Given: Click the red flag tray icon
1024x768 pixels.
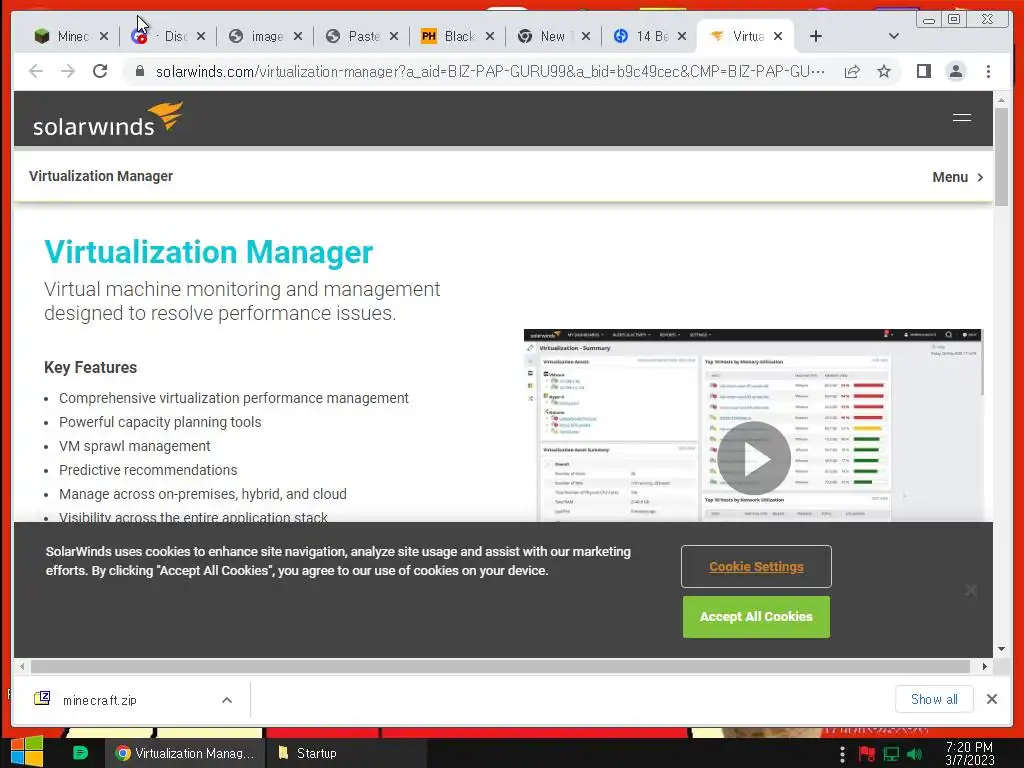Looking at the screenshot, I should [x=867, y=754].
